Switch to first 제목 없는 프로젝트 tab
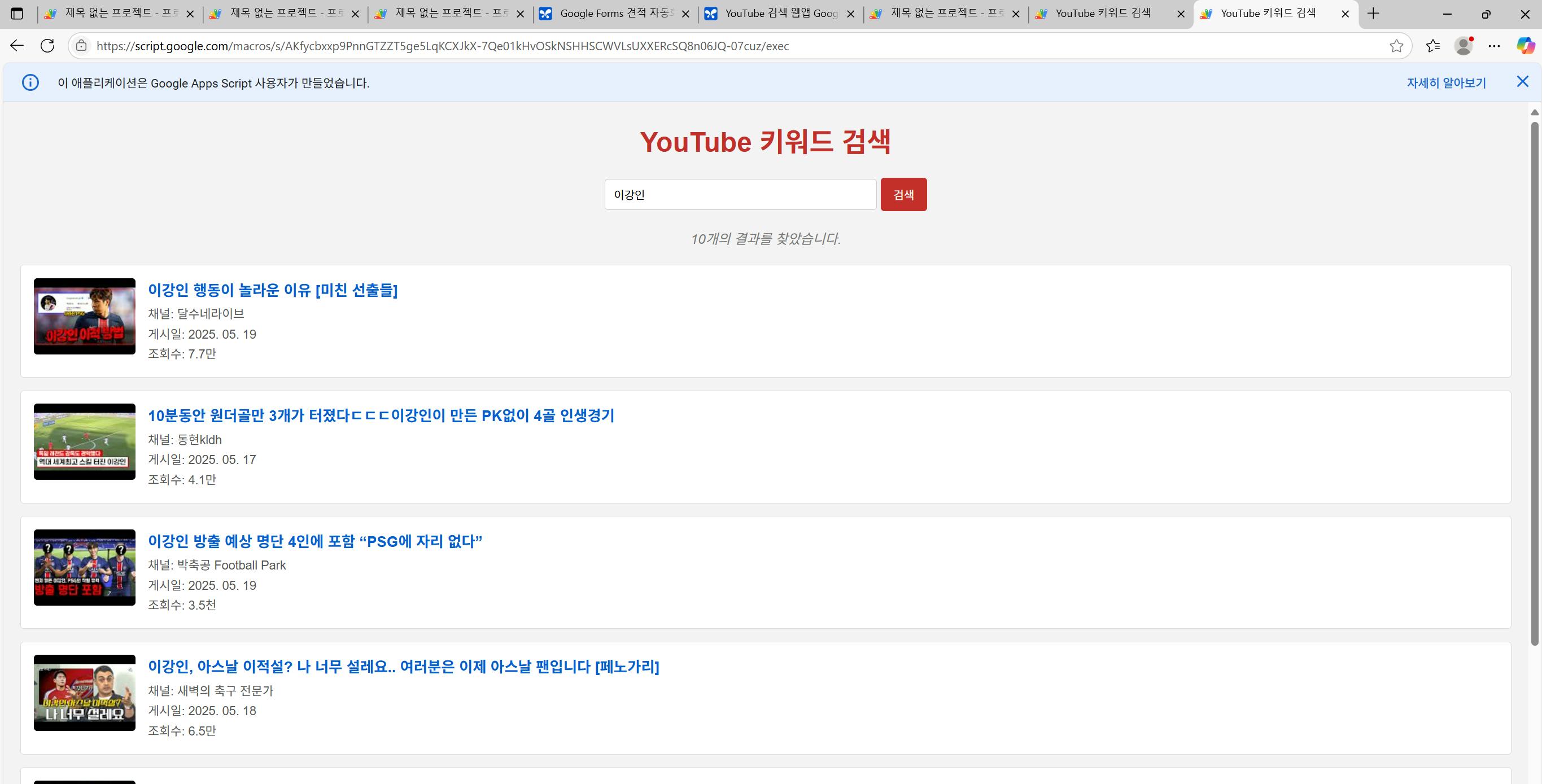 coord(120,13)
